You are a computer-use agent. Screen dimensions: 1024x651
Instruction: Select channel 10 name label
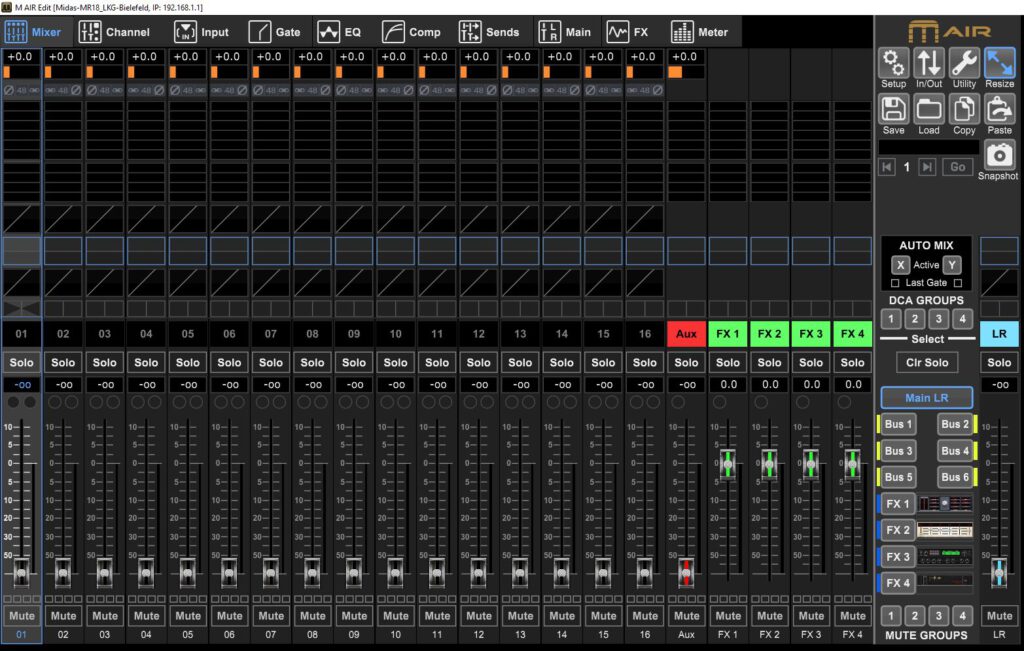tap(396, 334)
